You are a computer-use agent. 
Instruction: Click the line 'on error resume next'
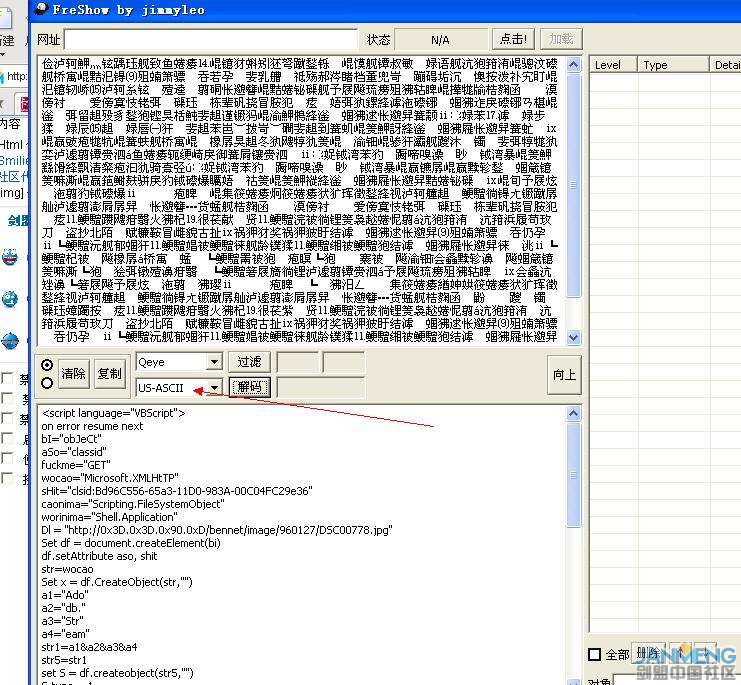[x=92, y=426]
